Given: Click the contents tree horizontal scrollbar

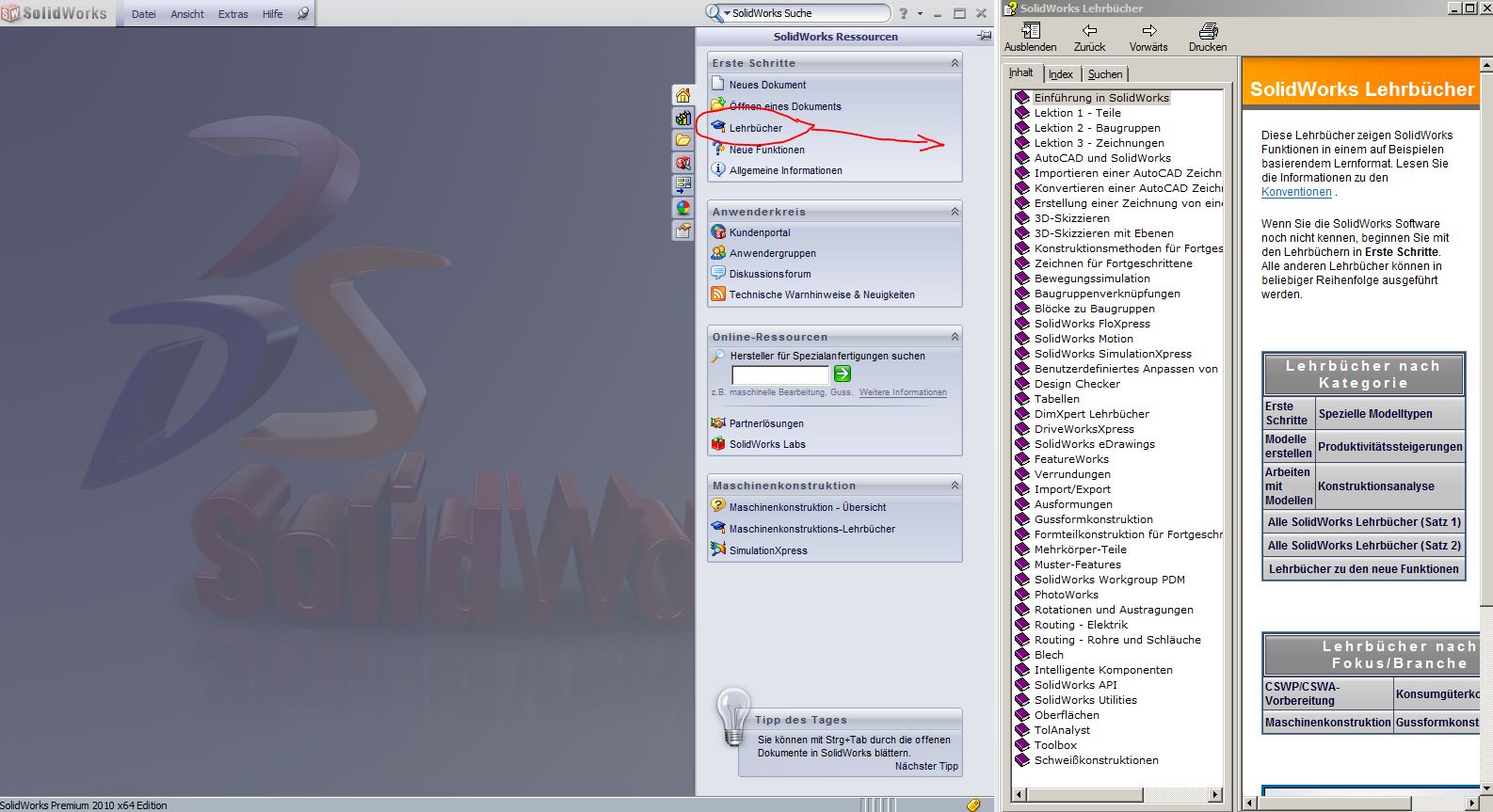Looking at the screenshot, I should [x=1117, y=795].
